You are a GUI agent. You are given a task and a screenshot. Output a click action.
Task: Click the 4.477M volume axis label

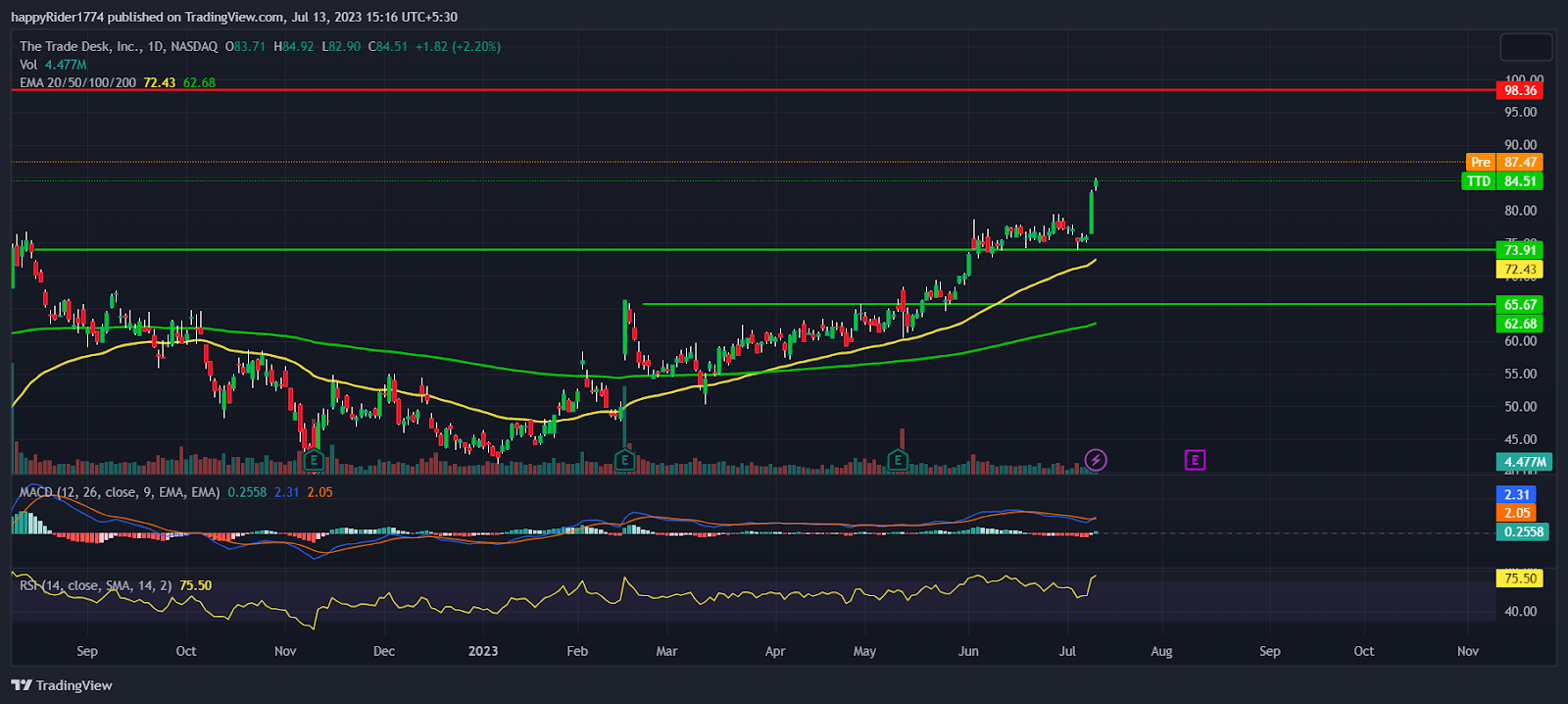pos(1524,462)
